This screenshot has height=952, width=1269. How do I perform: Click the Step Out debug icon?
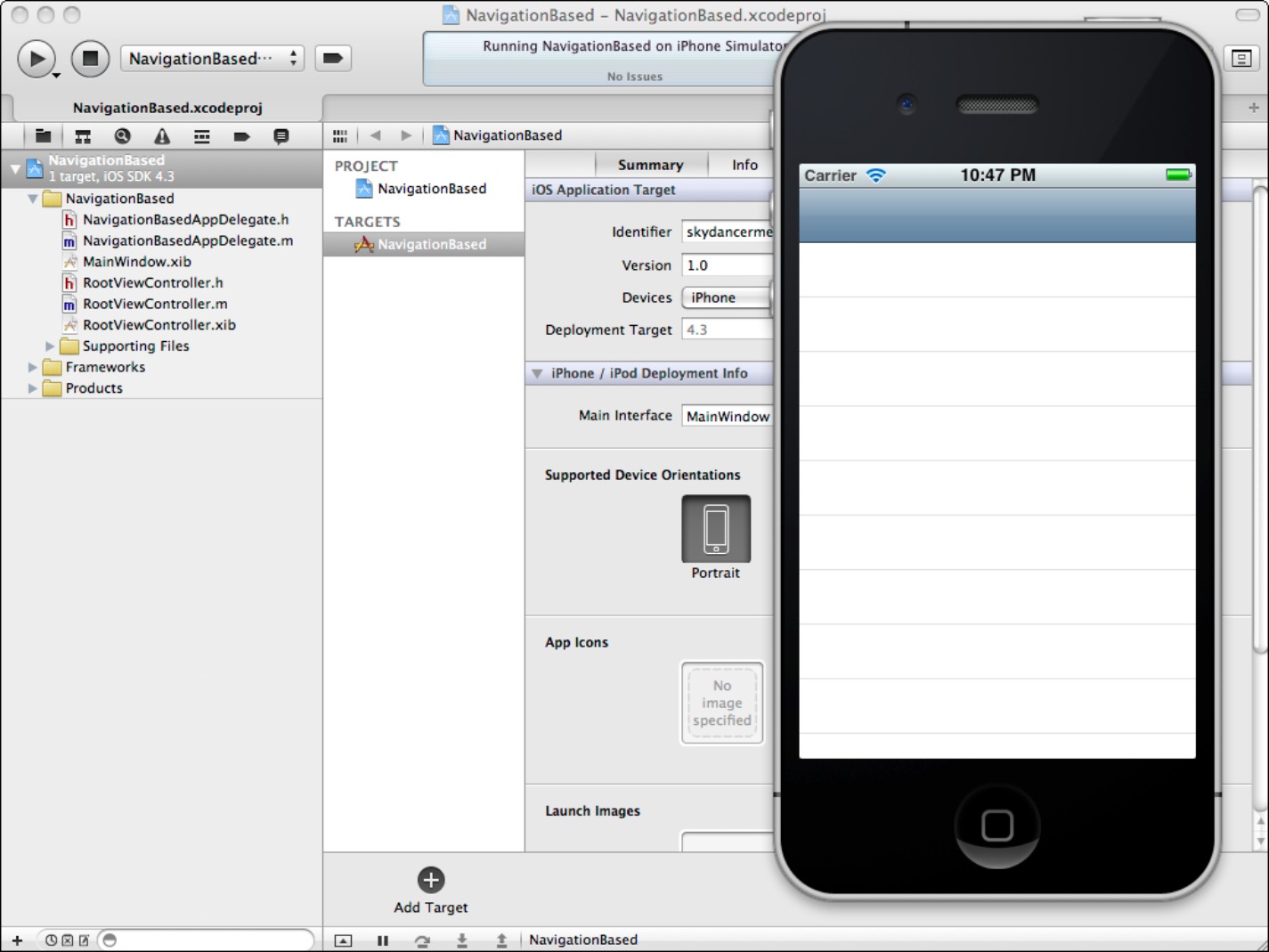click(501, 940)
